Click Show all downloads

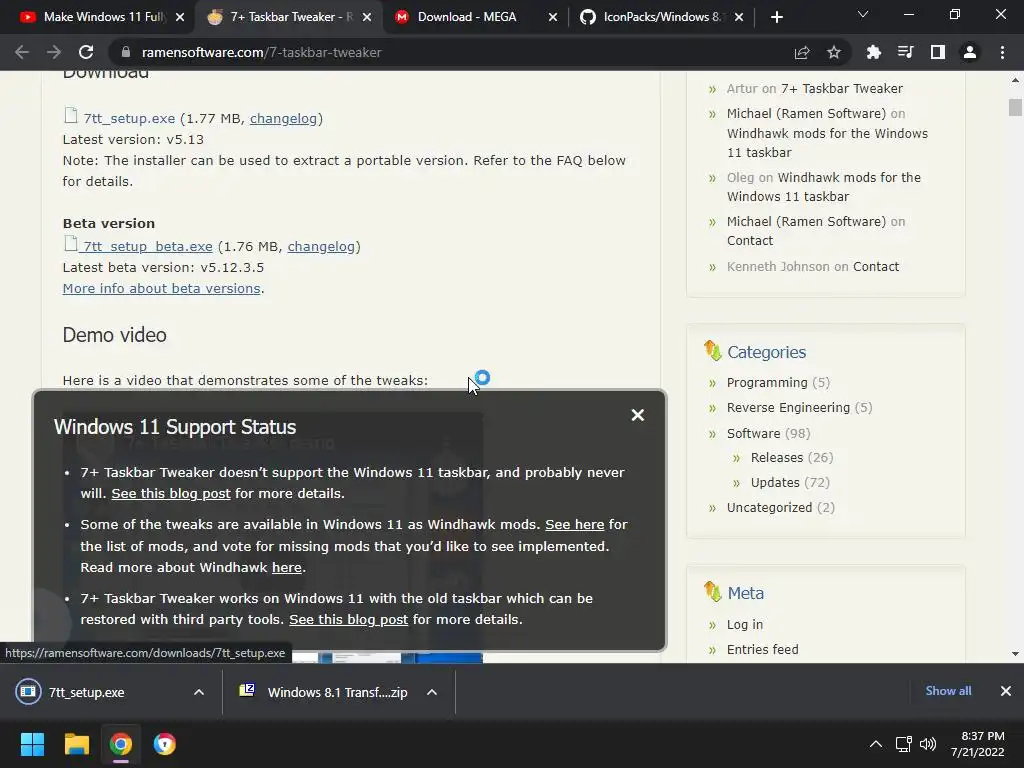[x=948, y=691]
